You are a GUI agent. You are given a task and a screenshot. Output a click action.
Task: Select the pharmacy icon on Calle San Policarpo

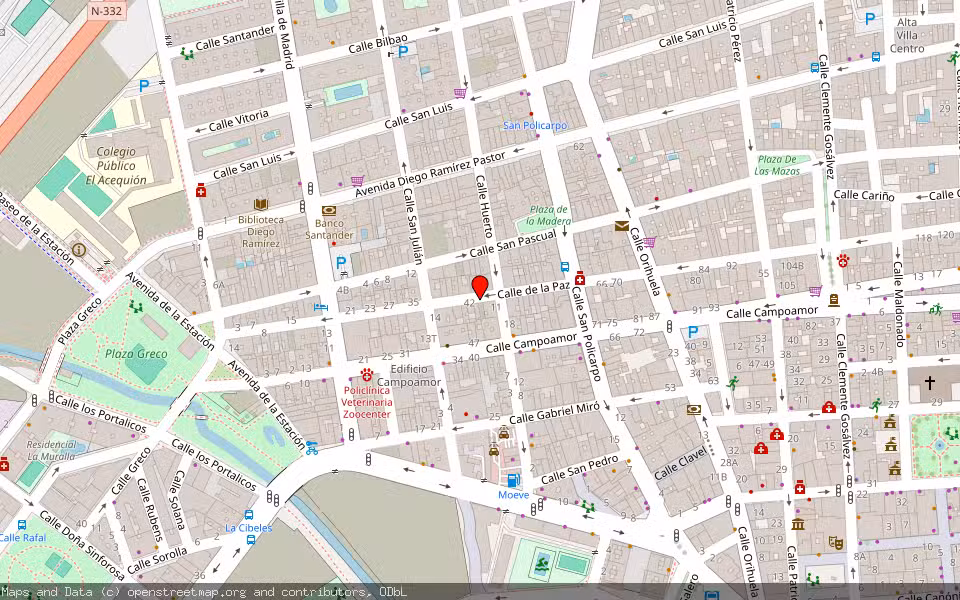(x=580, y=280)
